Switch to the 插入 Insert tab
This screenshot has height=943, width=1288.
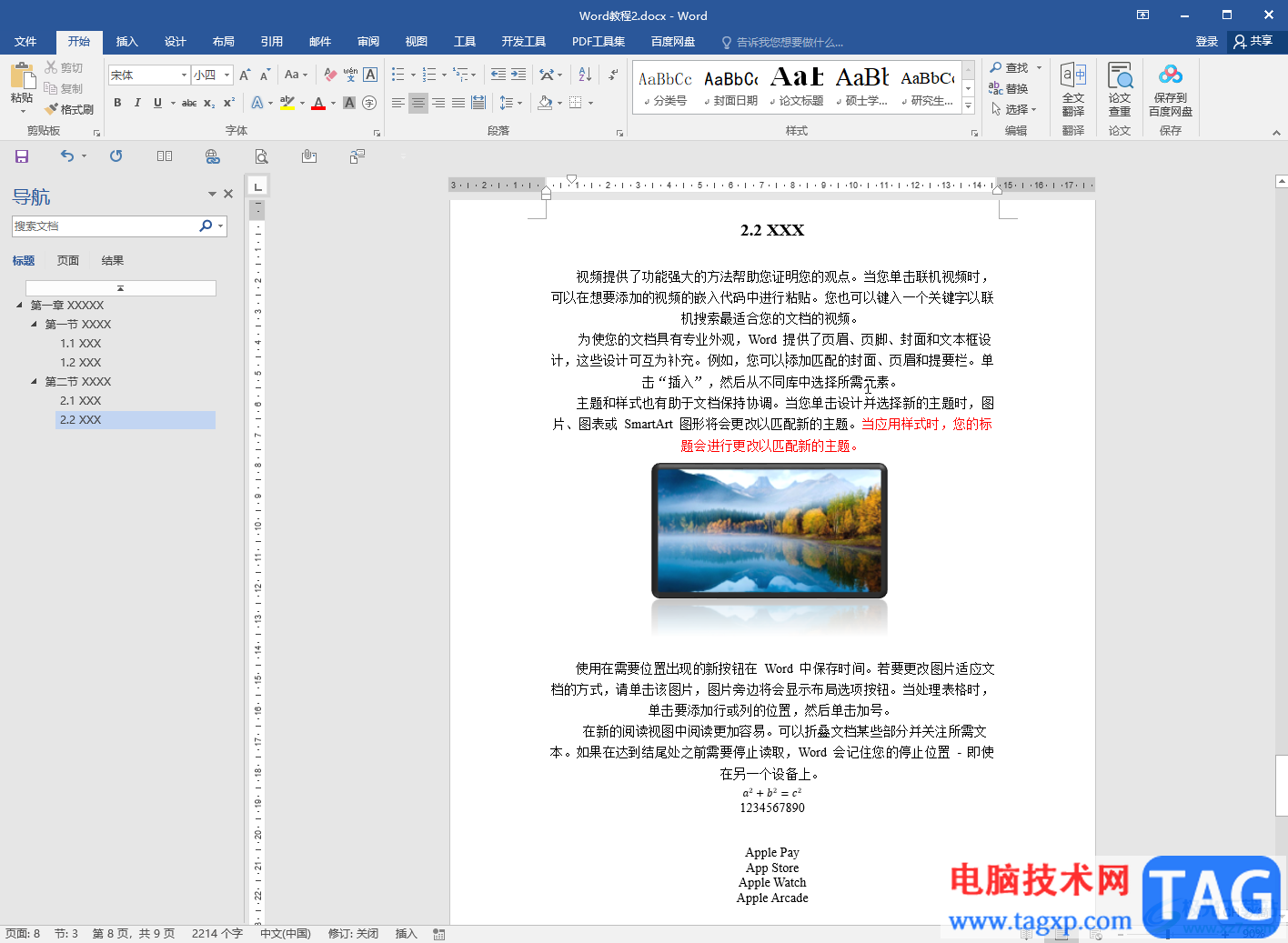tap(127, 42)
